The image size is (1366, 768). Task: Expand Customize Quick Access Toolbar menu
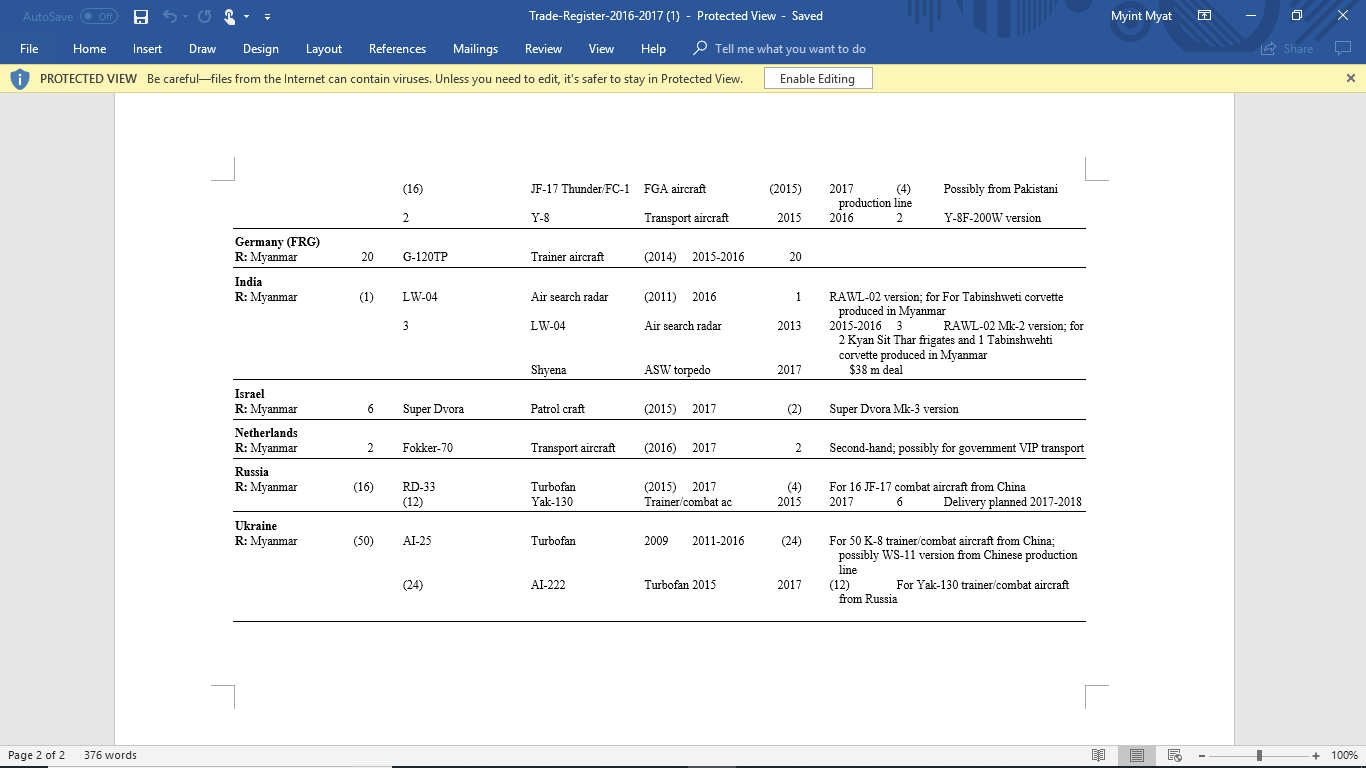click(268, 17)
